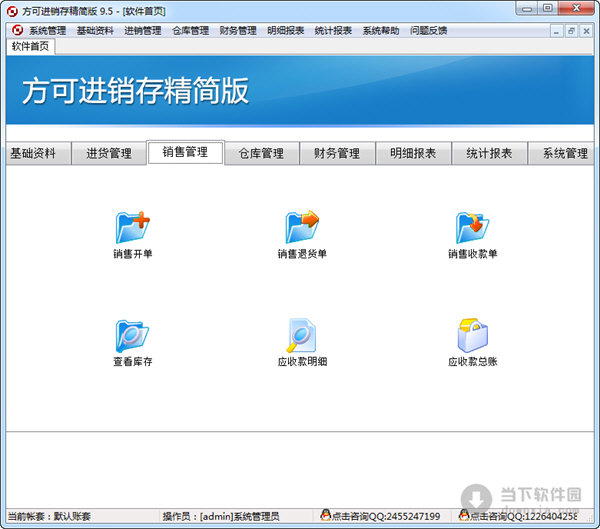Image resolution: width=600 pixels, height=529 pixels.
Task: Switch to the 基础资料 navigation tab
Action: (x=38, y=153)
